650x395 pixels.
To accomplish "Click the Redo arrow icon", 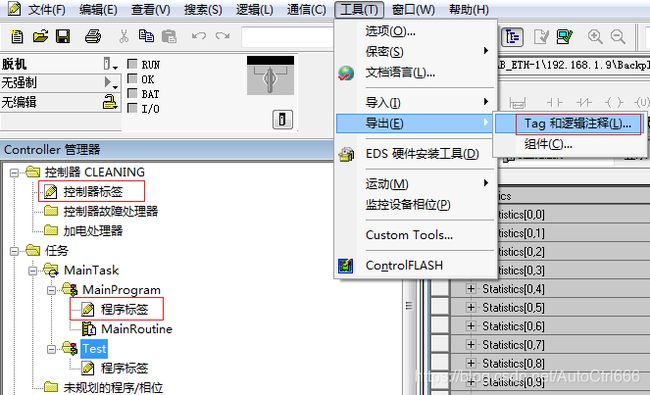I will point(223,36).
